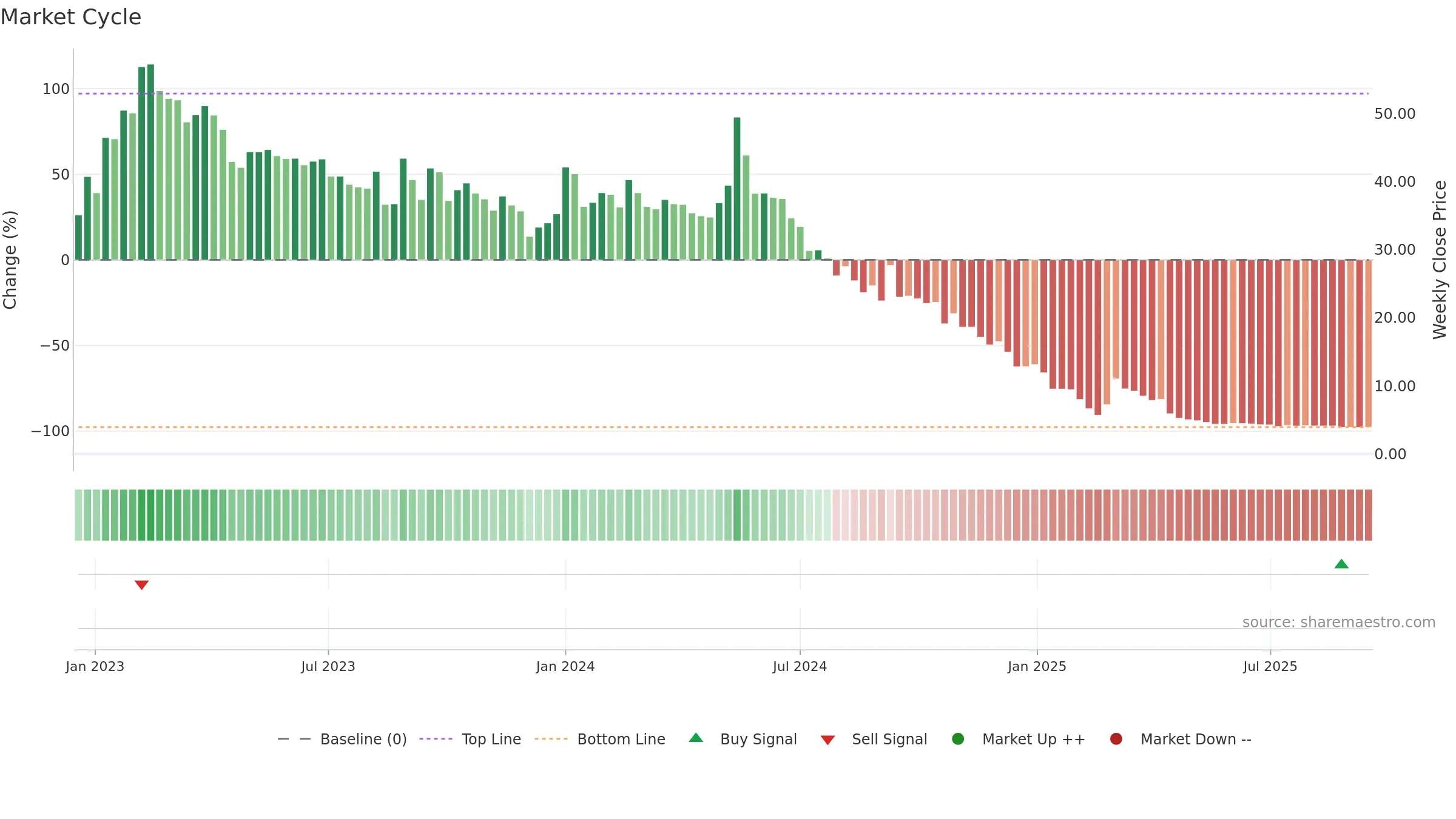Click the Weekly Close Price axis title

[1440, 260]
